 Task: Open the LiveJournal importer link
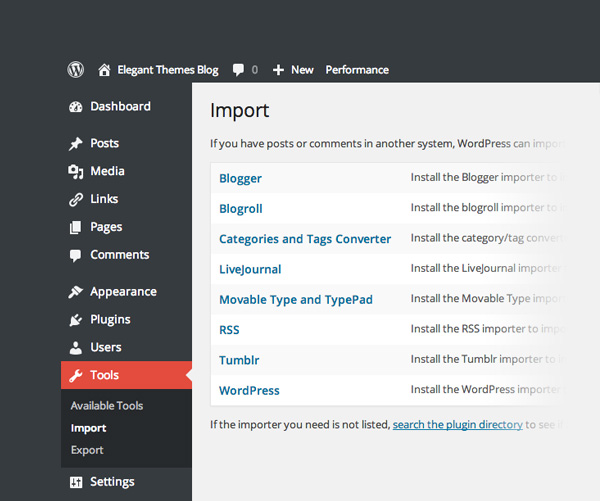(x=250, y=269)
